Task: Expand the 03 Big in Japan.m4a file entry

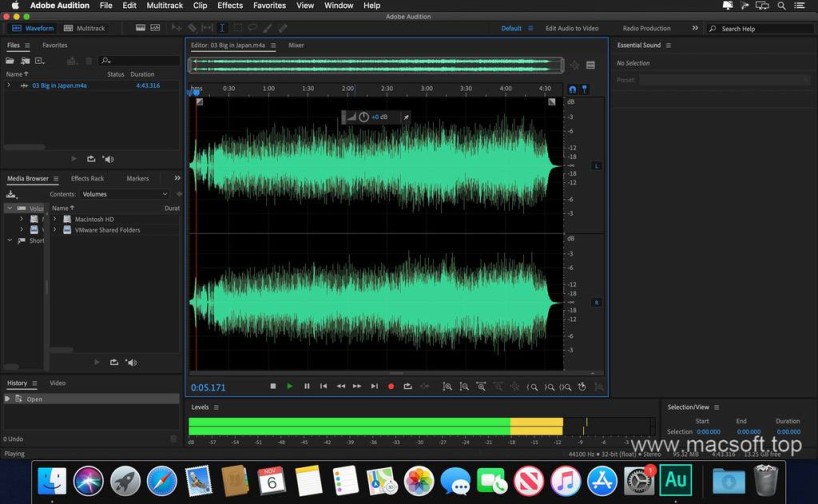Action: tap(9, 86)
